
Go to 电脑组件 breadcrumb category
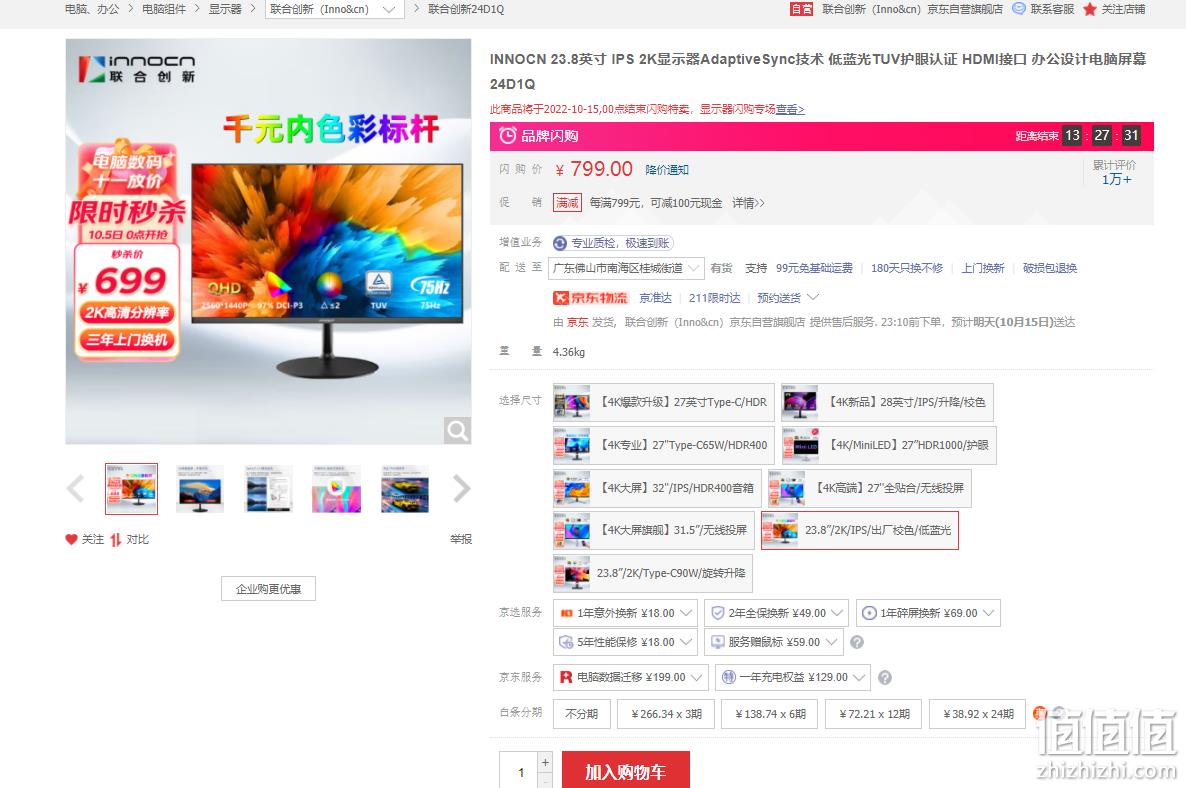[163, 9]
